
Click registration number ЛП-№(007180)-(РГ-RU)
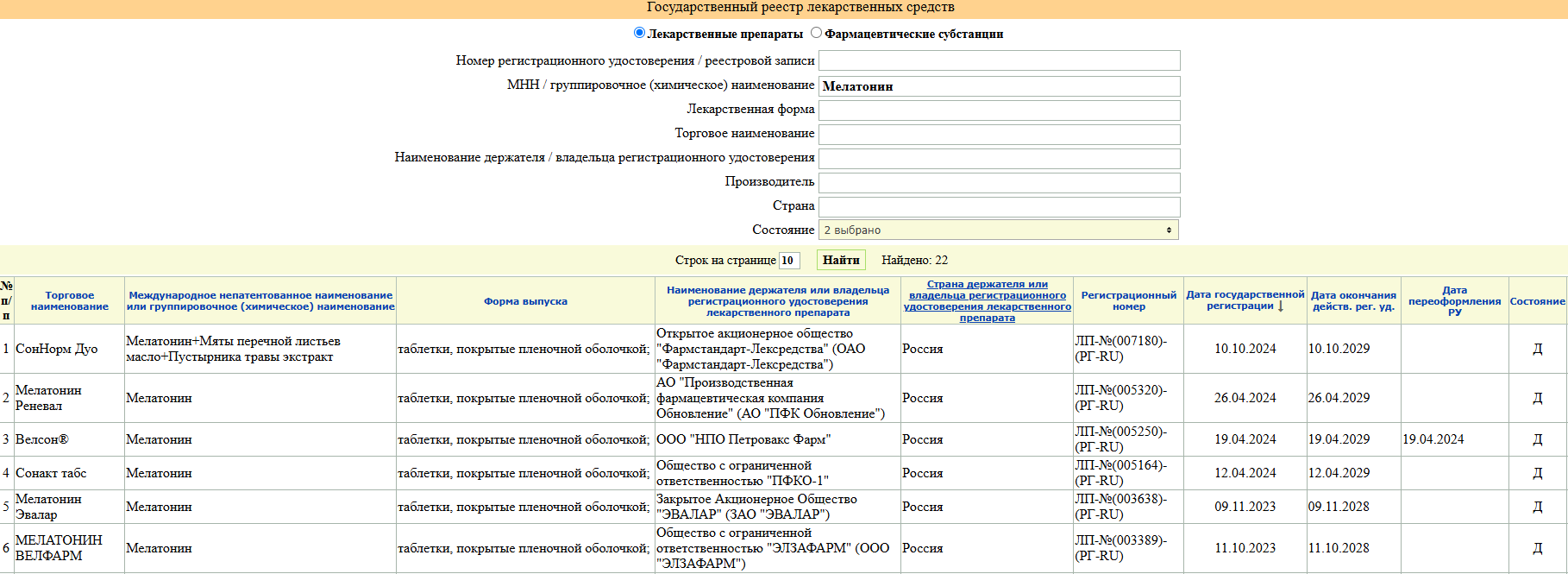pyautogui.click(x=1120, y=349)
